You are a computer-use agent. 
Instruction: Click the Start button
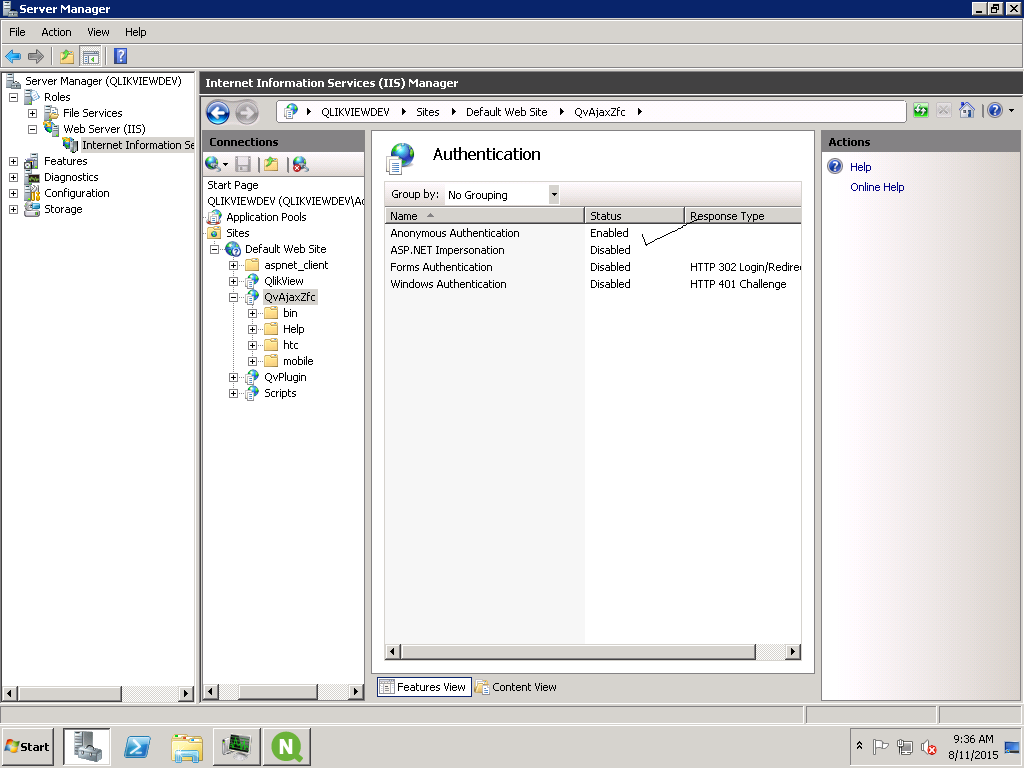click(x=28, y=746)
